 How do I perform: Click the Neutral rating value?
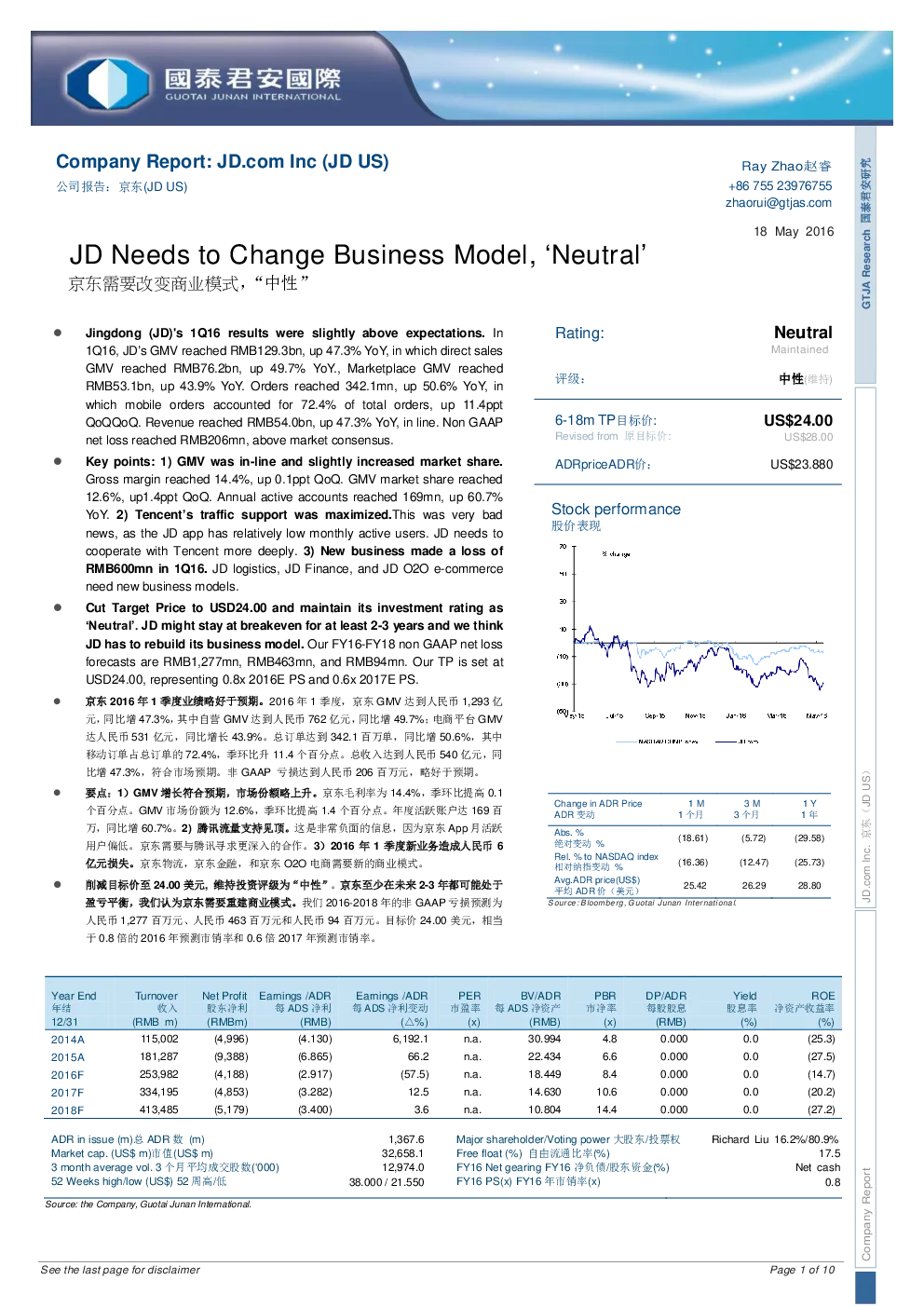(803, 333)
